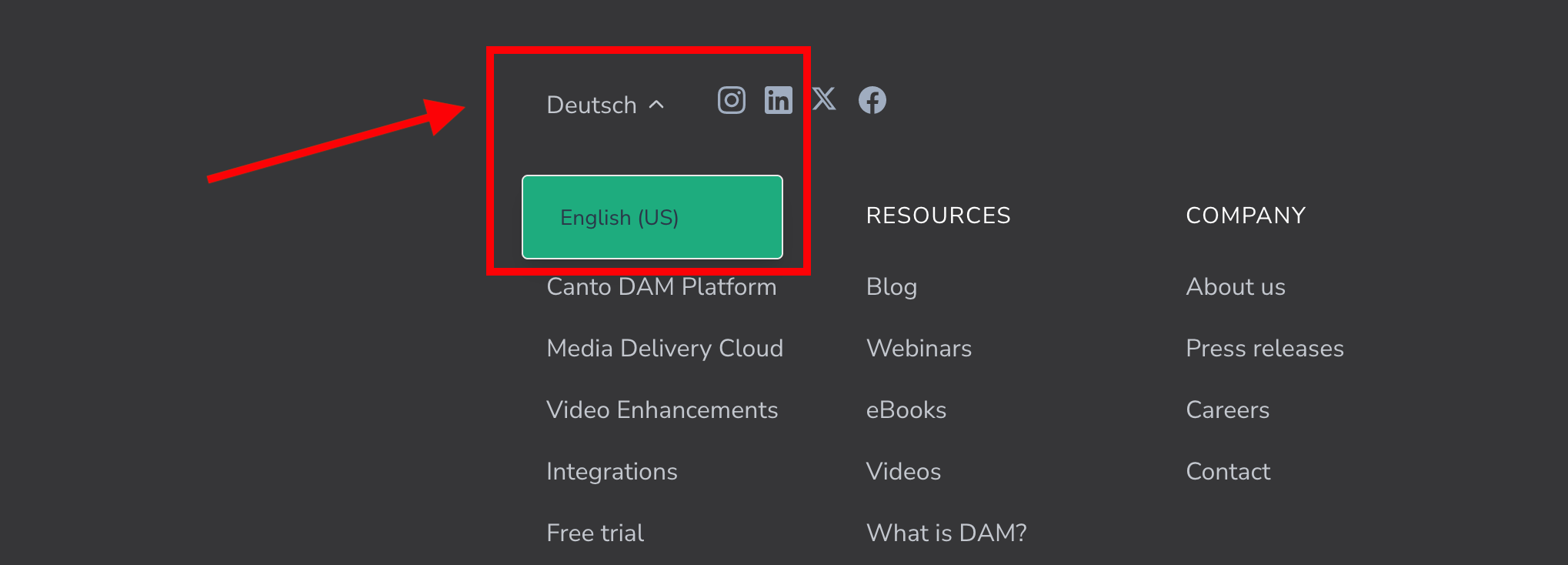This screenshot has width=1568, height=565.
Task: Open the X (Twitter) social icon
Action: click(x=824, y=99)
